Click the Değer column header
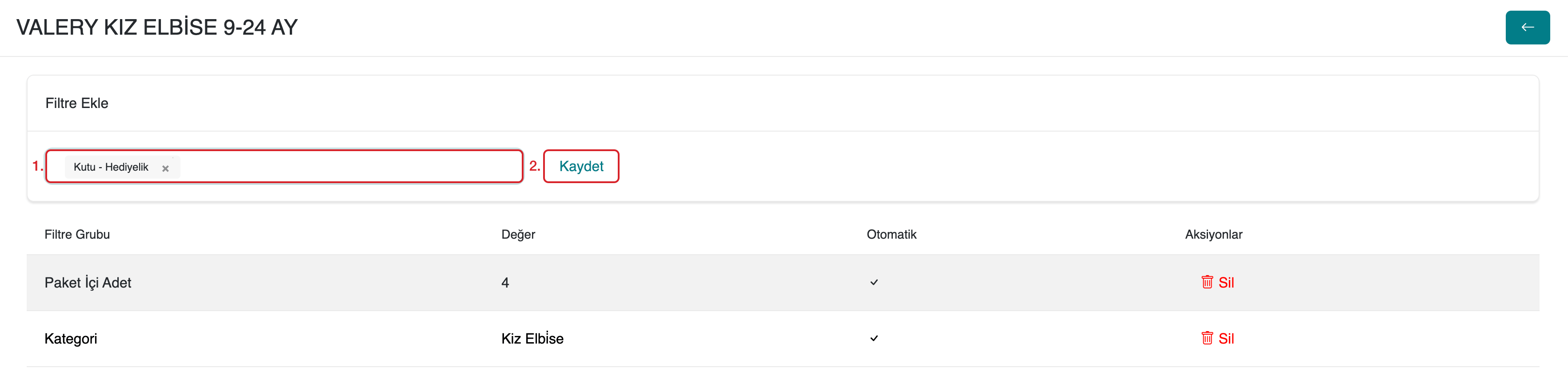 pyautogui.click(x=518, y=234)
